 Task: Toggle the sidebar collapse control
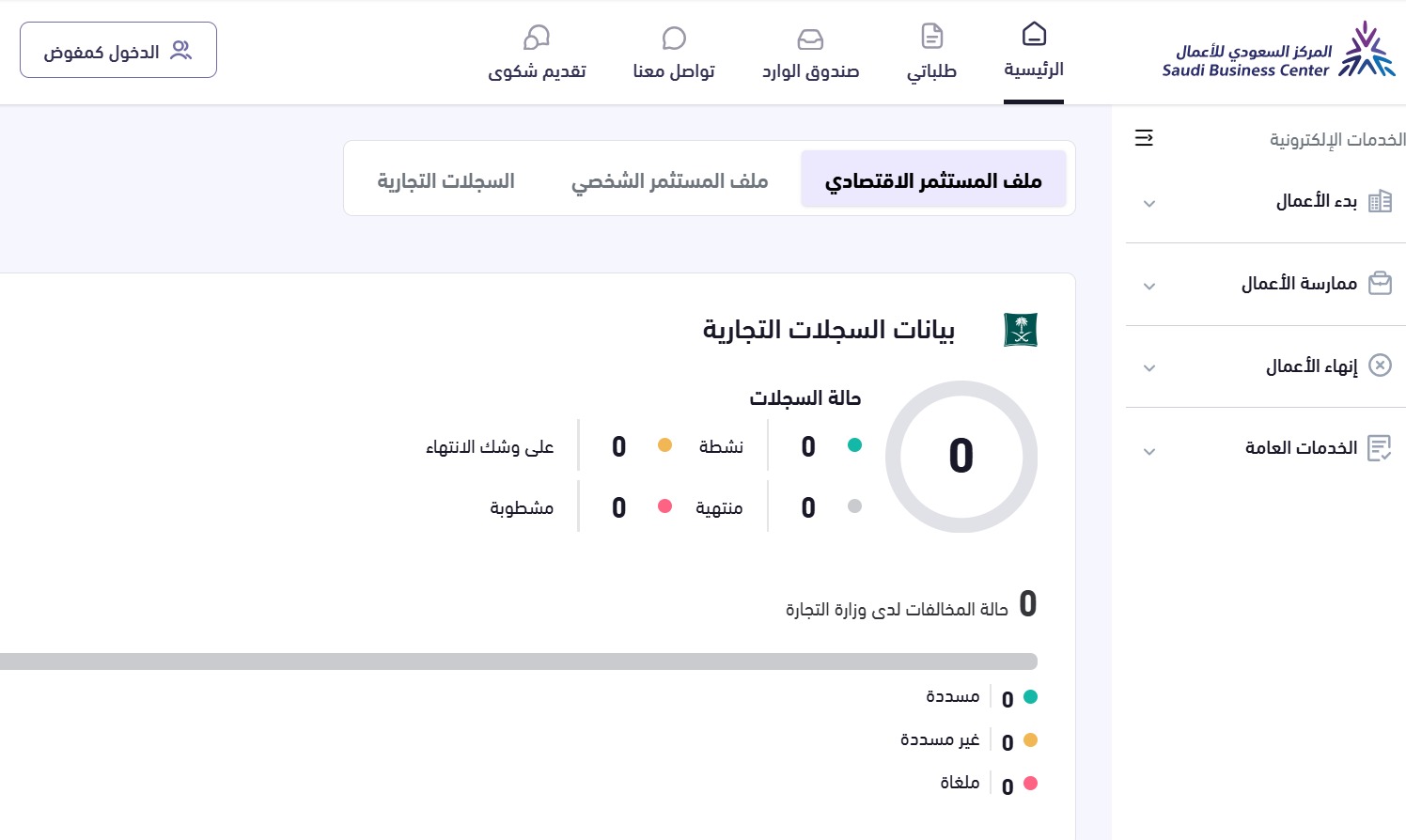click(1144, 137)
